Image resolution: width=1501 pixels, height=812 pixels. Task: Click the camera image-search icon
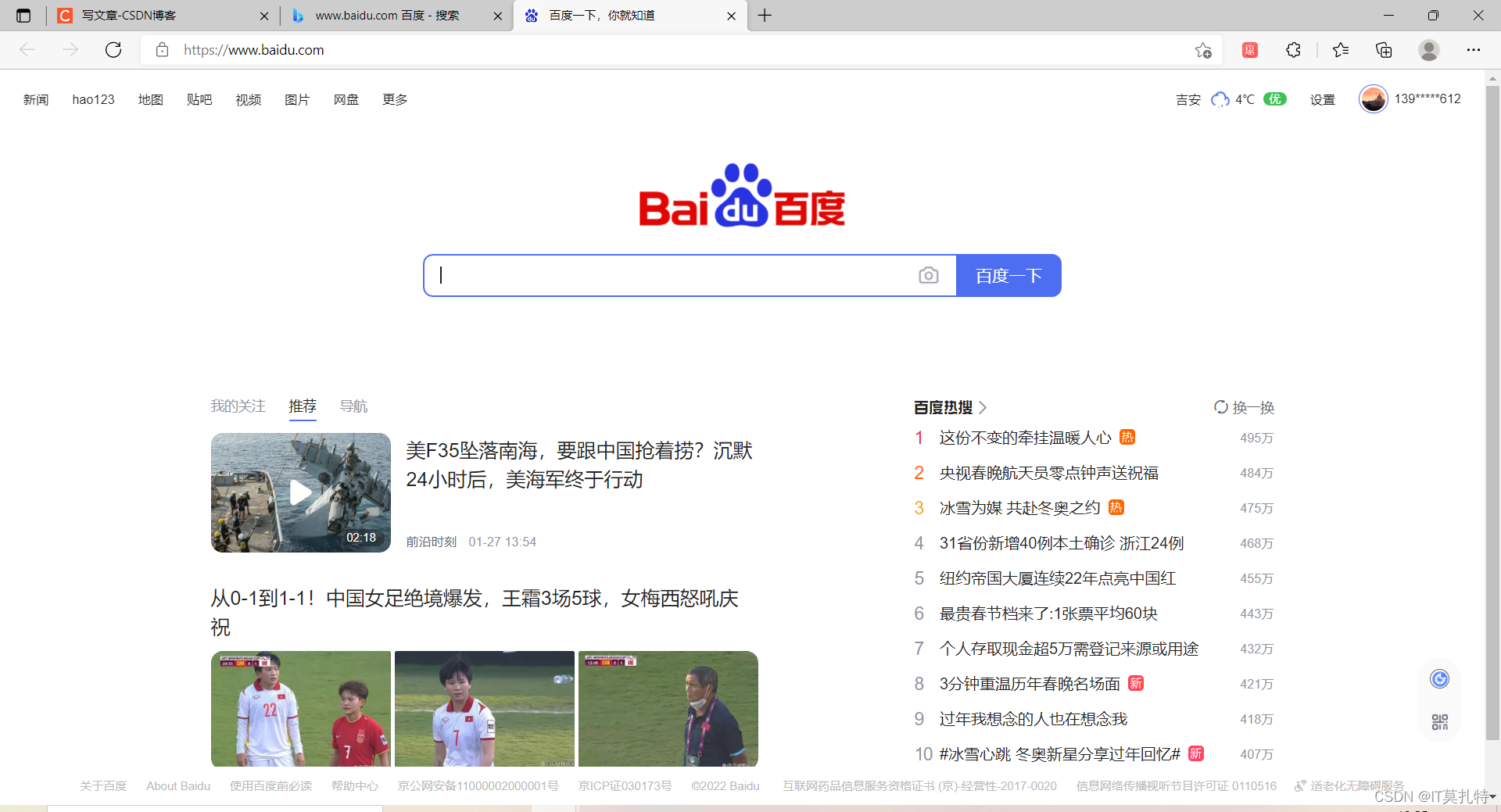click(928, 275)
